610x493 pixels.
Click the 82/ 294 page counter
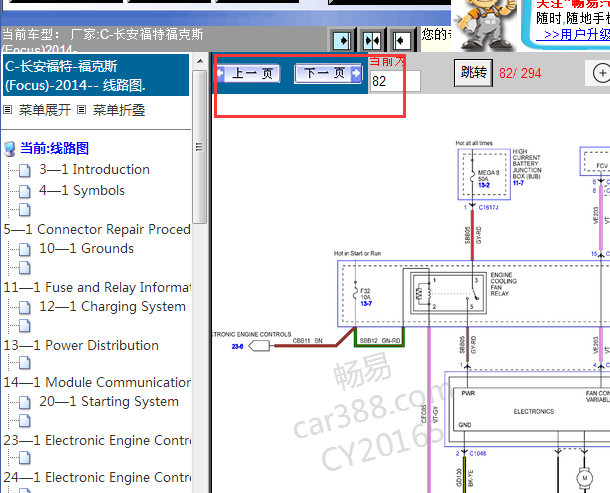(520, 73)
